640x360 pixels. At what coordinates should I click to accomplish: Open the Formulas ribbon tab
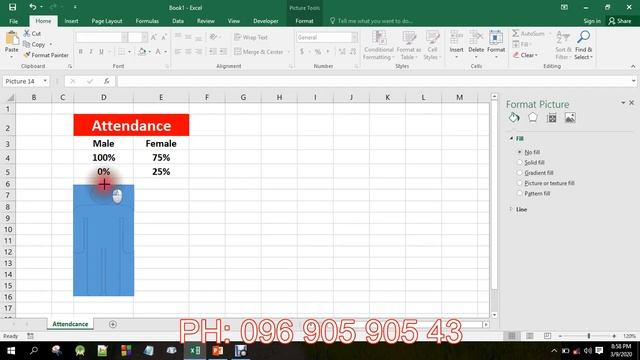pyautogui.click(x=147, y=21)
